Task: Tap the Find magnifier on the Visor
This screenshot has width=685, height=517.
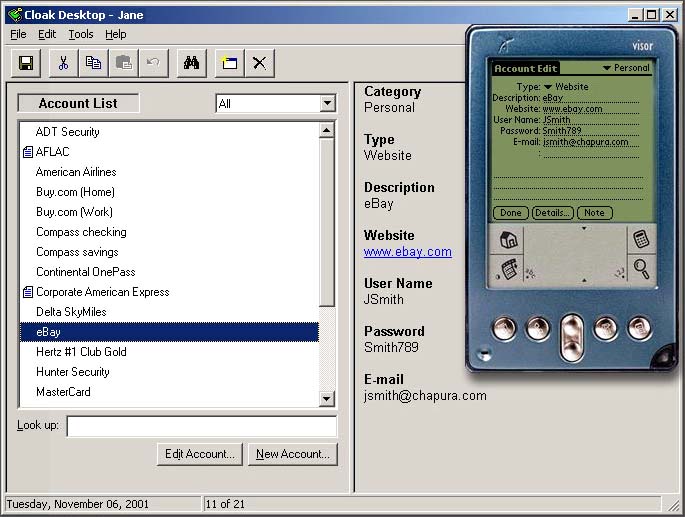Action: tap(641, 269)
